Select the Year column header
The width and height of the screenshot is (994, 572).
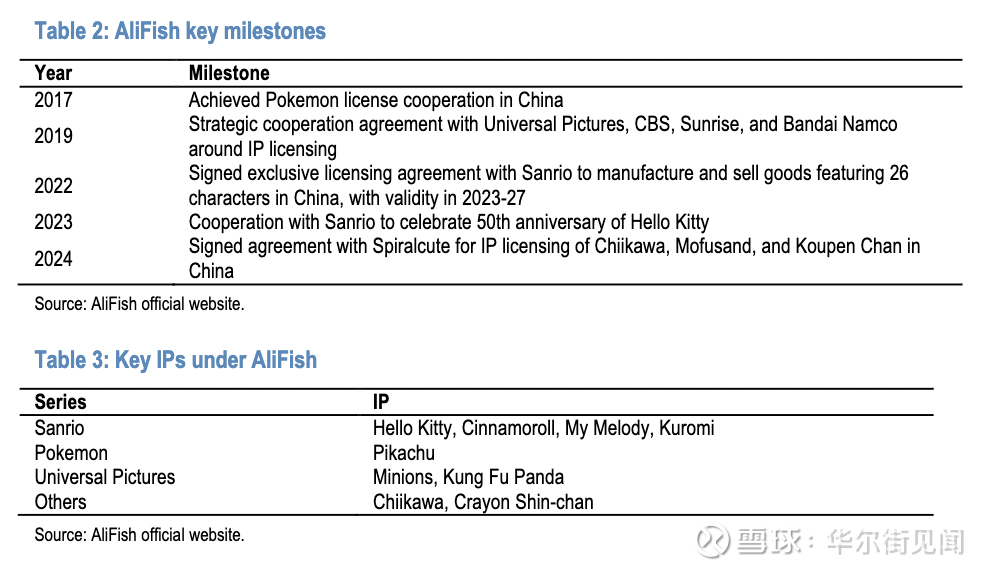(53, 73)
